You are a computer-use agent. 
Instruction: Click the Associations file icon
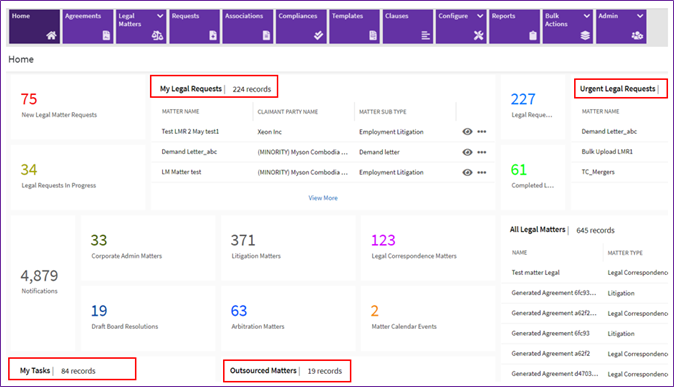click(266, 35)
